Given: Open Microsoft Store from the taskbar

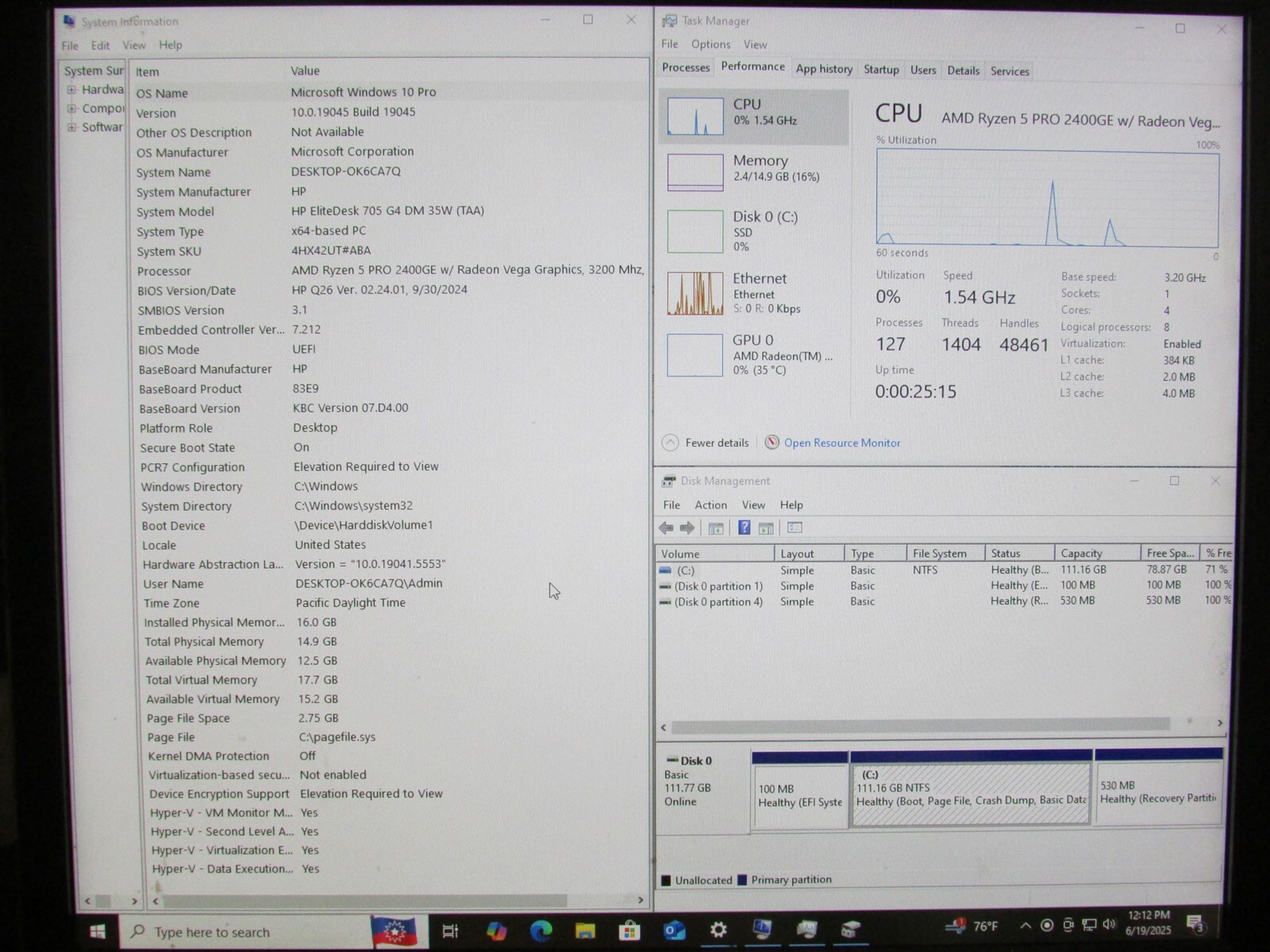Looking at the screenshot, I should click(x=629, y=931).
